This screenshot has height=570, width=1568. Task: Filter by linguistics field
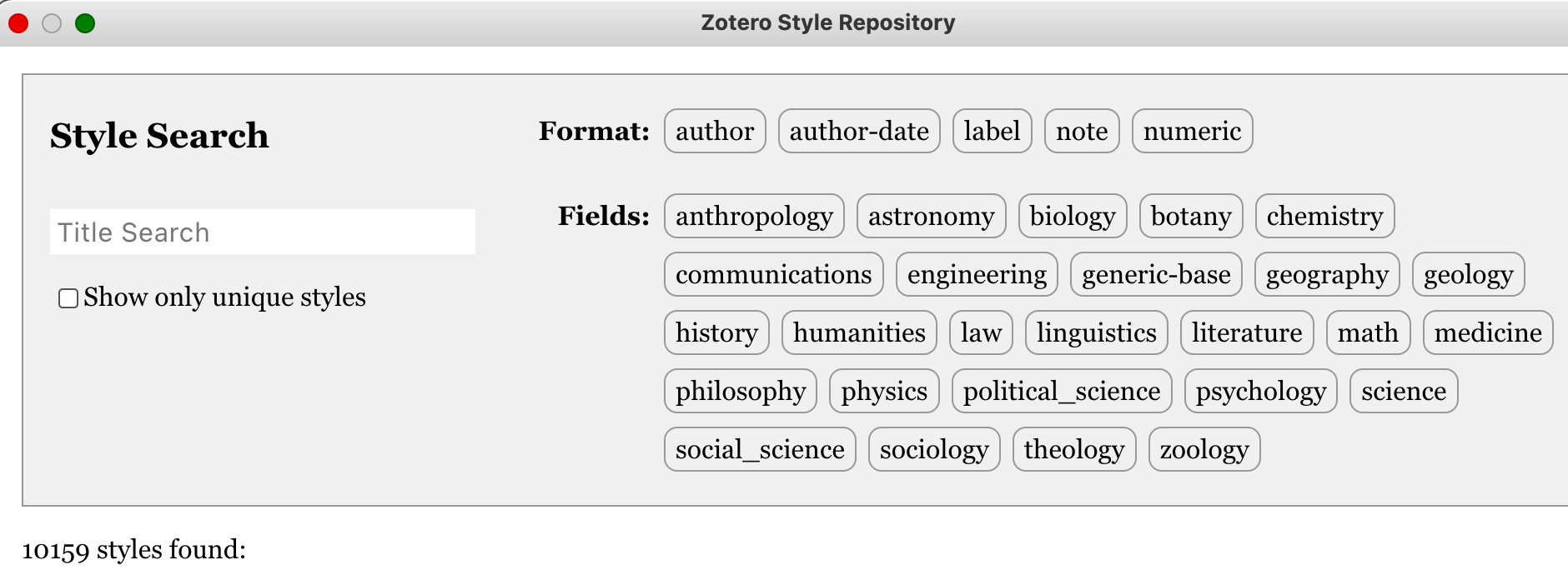pyautogui.click(x=1096, y=332)
